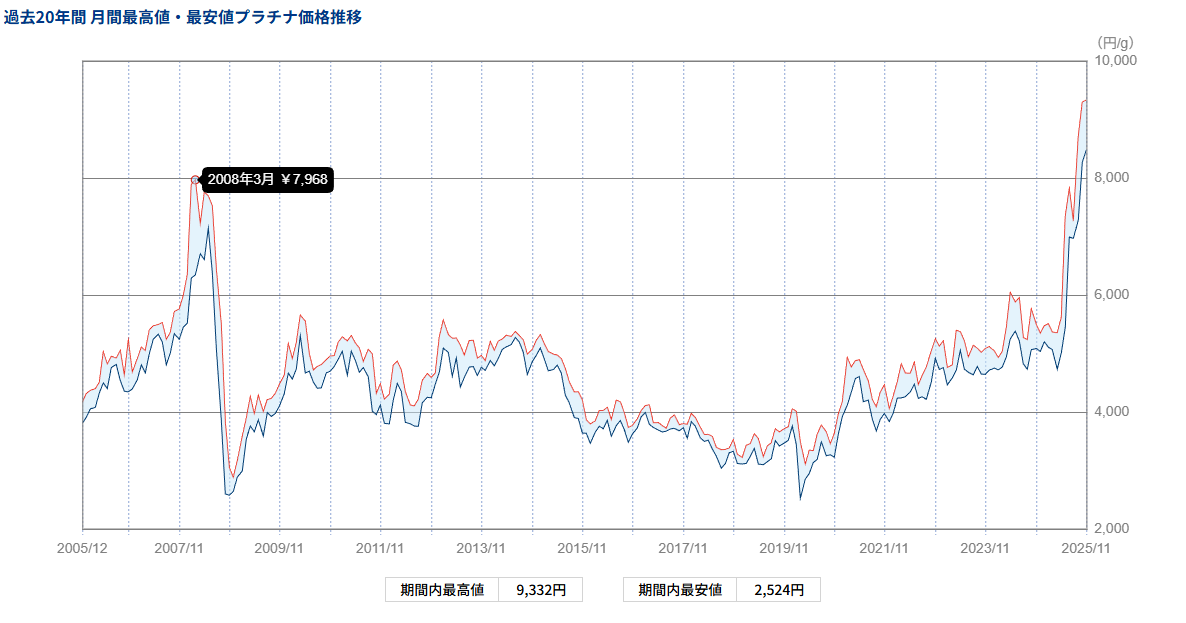Screen dimensions: 1186x623
Task: Click the 2005/12 x-axis label
Action: pos(82,548)
